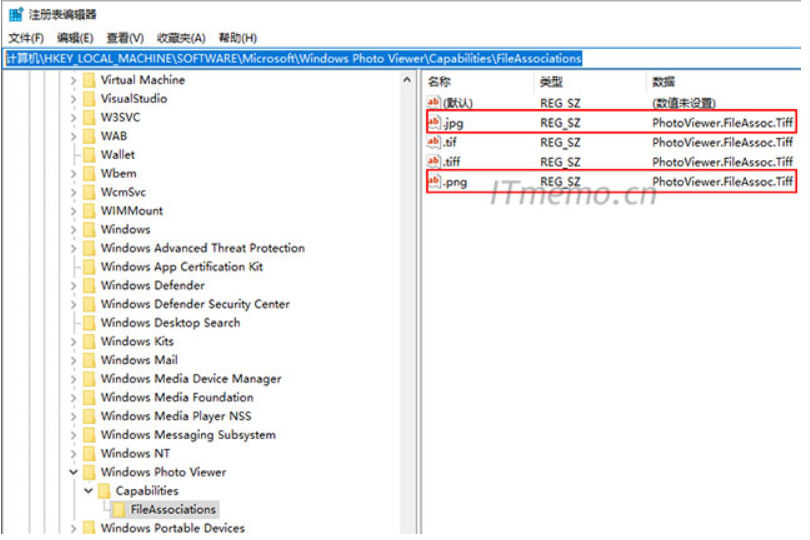Click the .png string value icon
This screenshot has height=540, width=810.
[433, 181]
